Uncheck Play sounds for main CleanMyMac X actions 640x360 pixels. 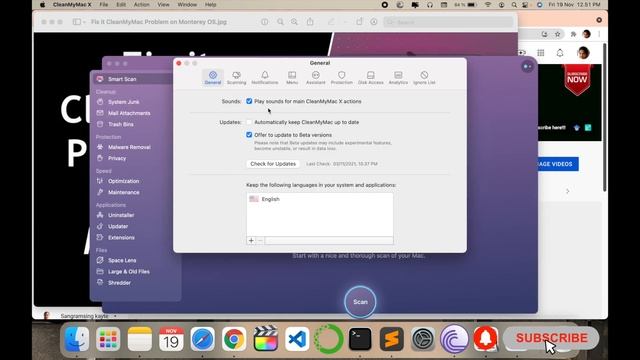click(249, 101)
